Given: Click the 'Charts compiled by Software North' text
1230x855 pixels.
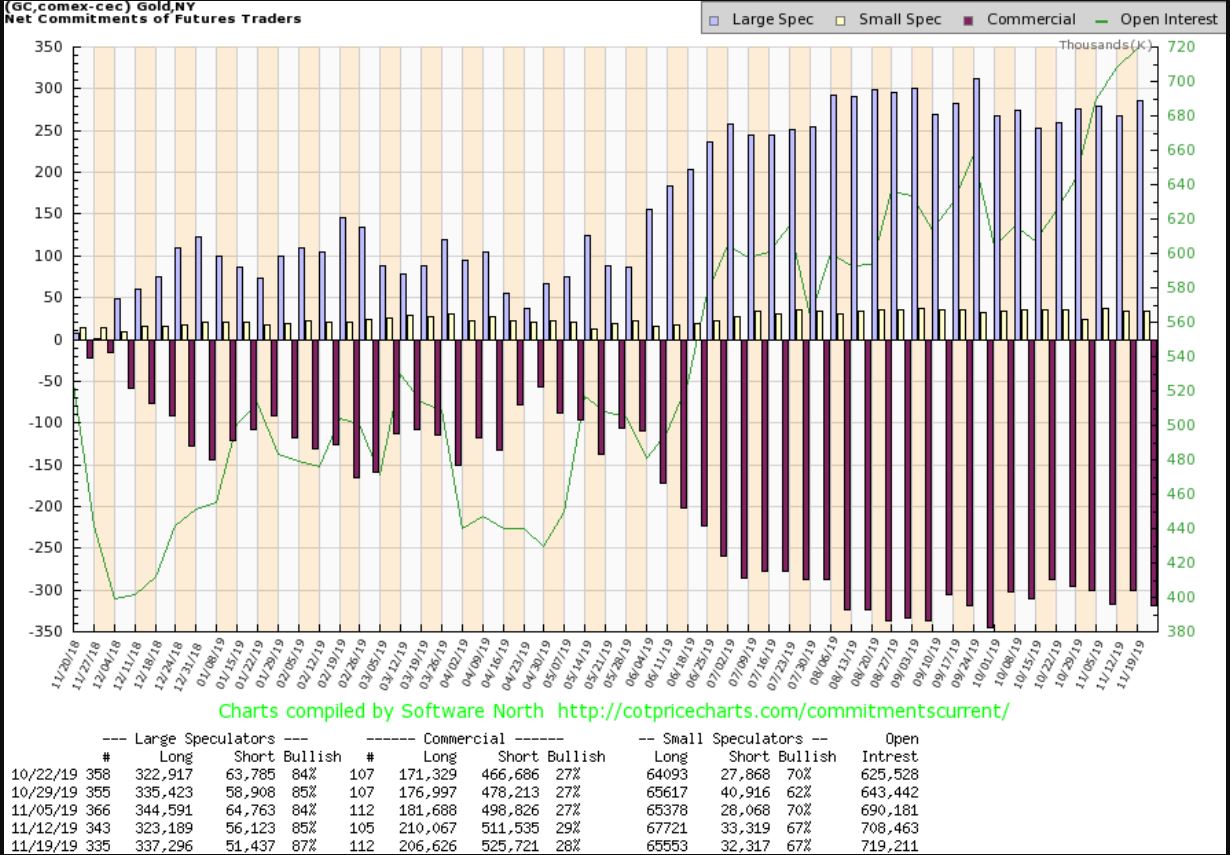Looking at the screenshot, I should (382, 711).
